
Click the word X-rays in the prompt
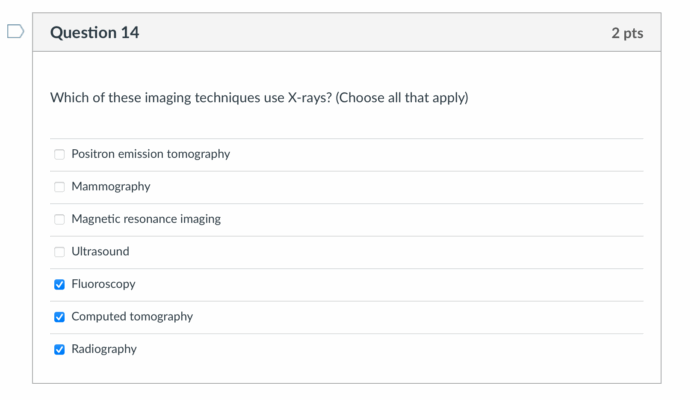(x=310, y=98)
